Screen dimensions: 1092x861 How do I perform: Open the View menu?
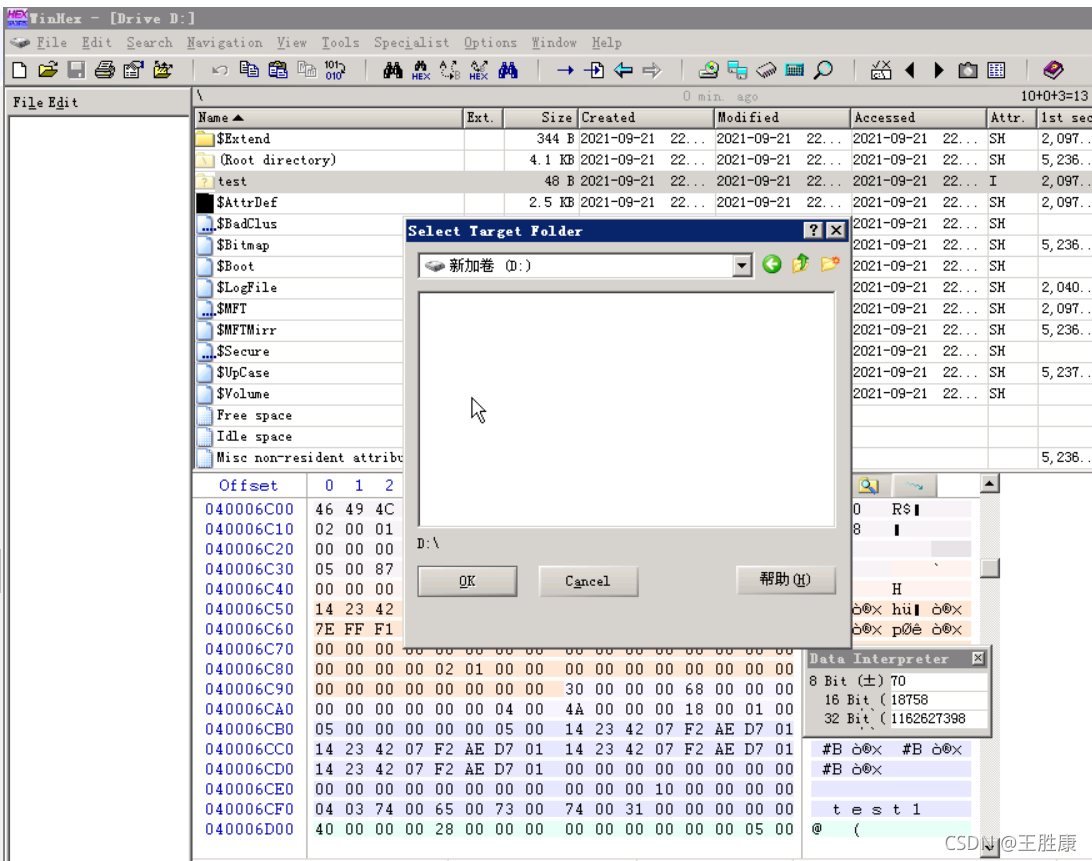pyautogui.click(x=291, y=42)
